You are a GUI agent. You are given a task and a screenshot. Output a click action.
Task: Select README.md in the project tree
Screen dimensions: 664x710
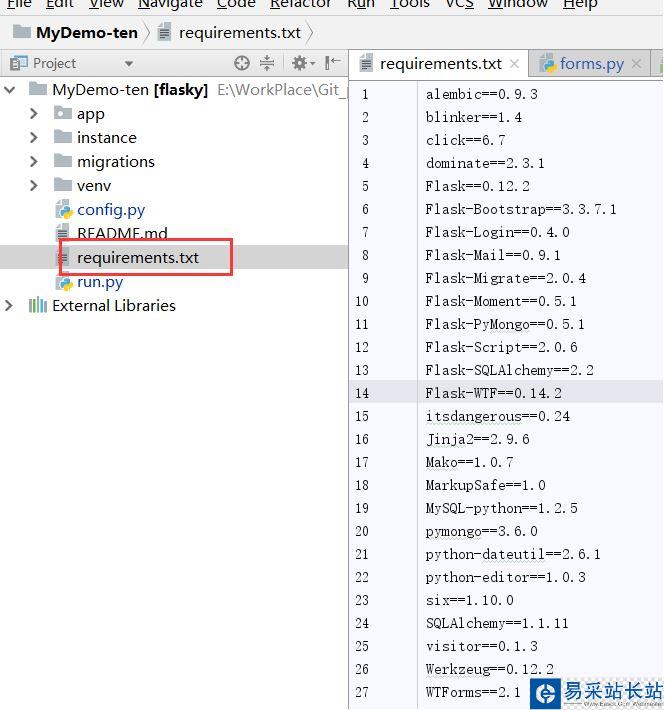[122, 234]
